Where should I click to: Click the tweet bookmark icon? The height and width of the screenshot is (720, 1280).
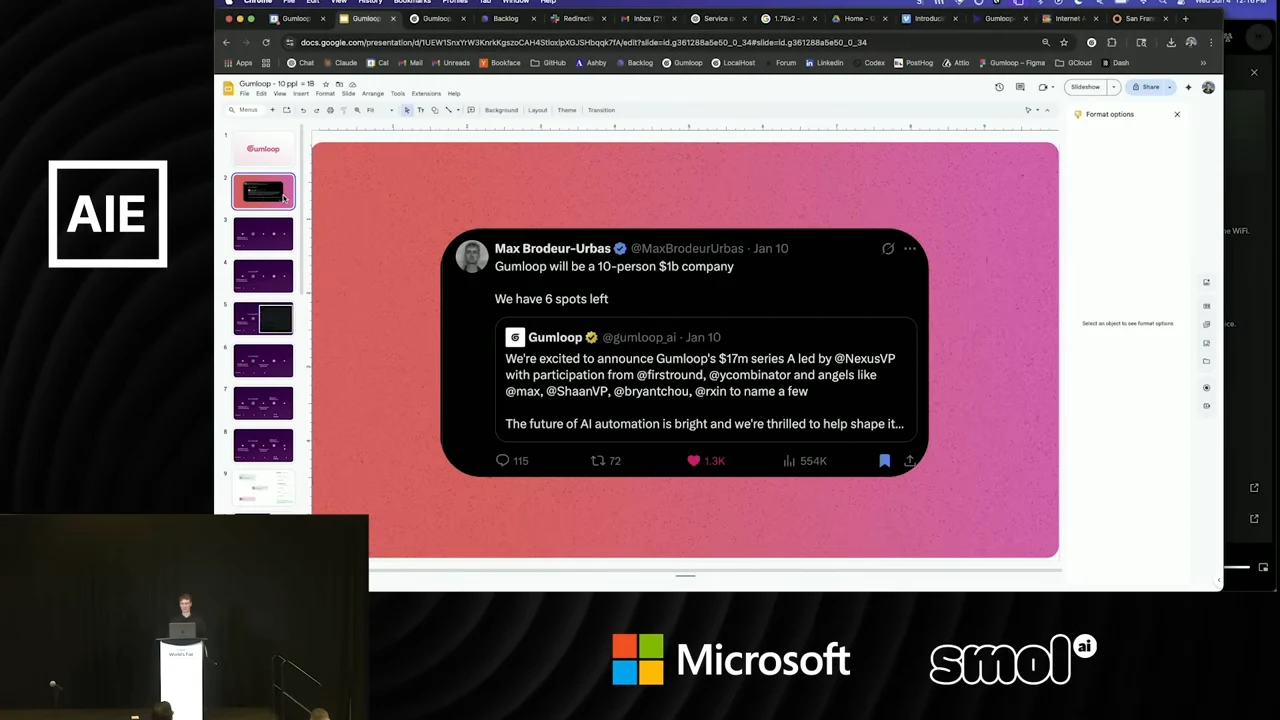point(884,461)
